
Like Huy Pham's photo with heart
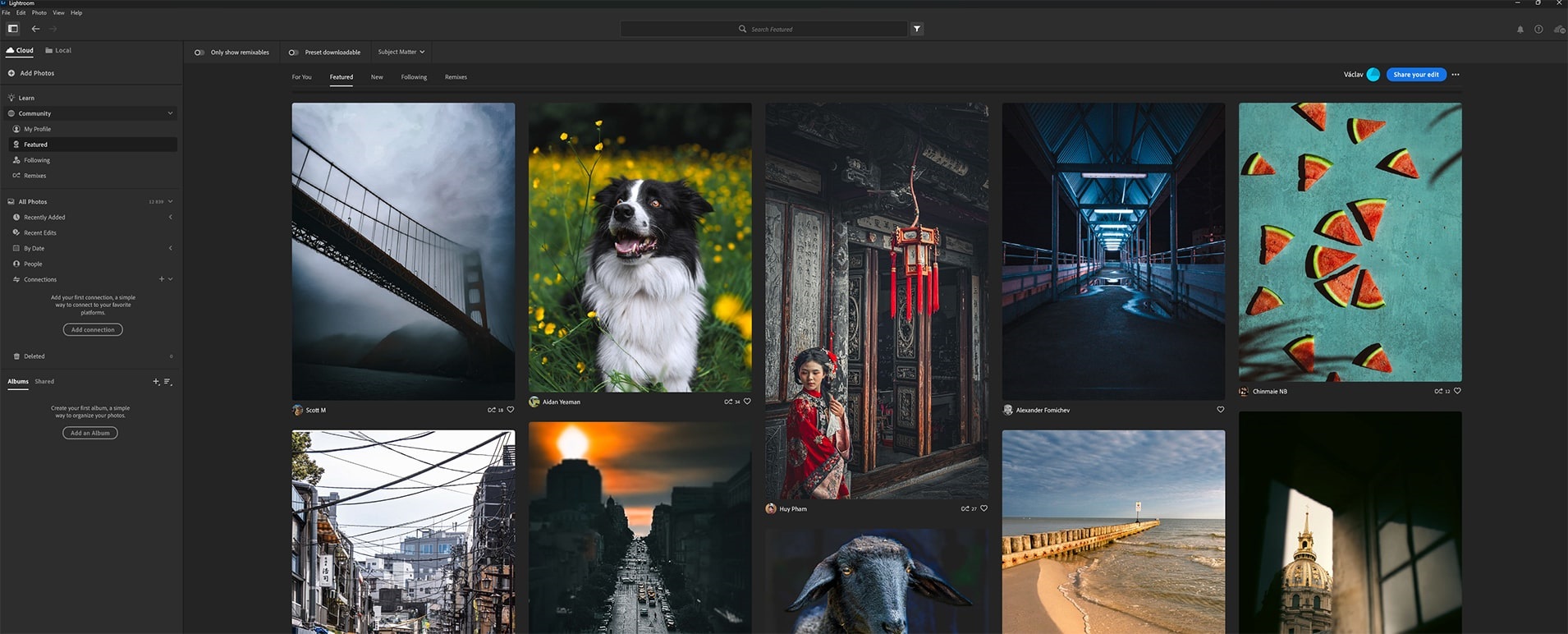pos(983,508)
